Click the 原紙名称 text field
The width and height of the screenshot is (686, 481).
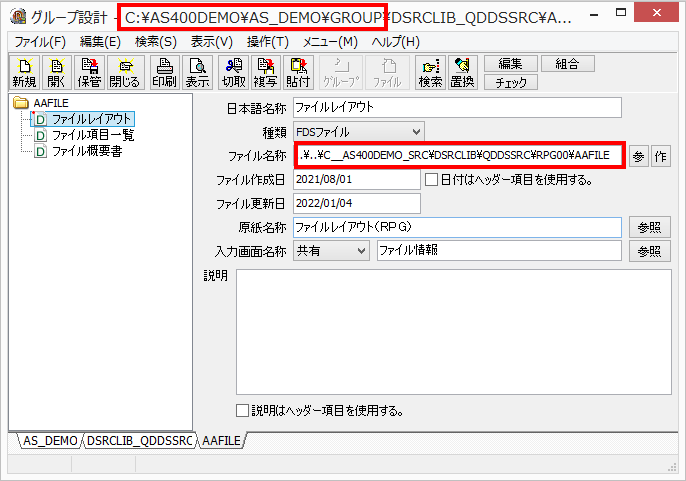pos(457,227)
